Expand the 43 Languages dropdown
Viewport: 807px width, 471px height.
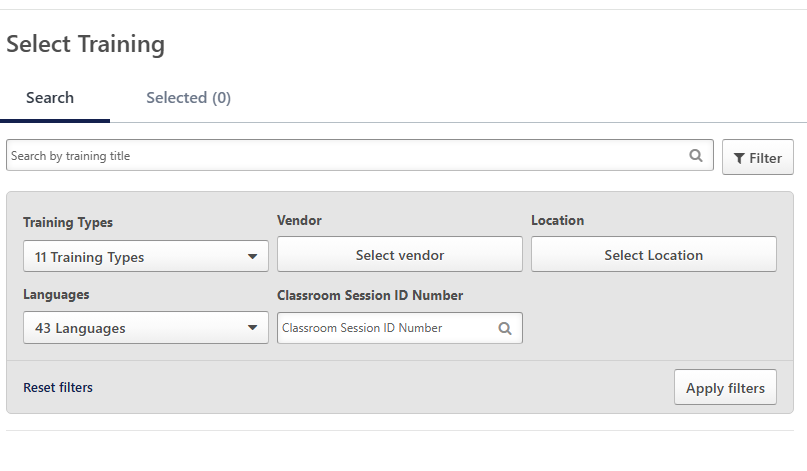coord(145,328)
